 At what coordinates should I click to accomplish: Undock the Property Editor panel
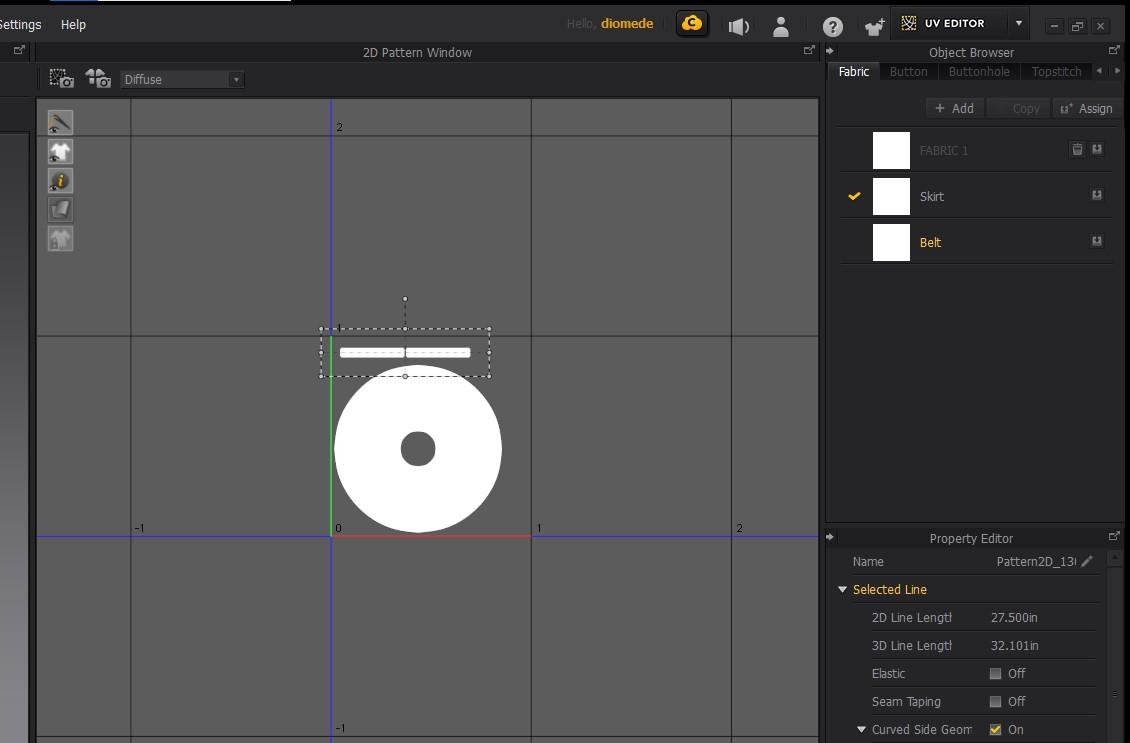[1113, 535]
